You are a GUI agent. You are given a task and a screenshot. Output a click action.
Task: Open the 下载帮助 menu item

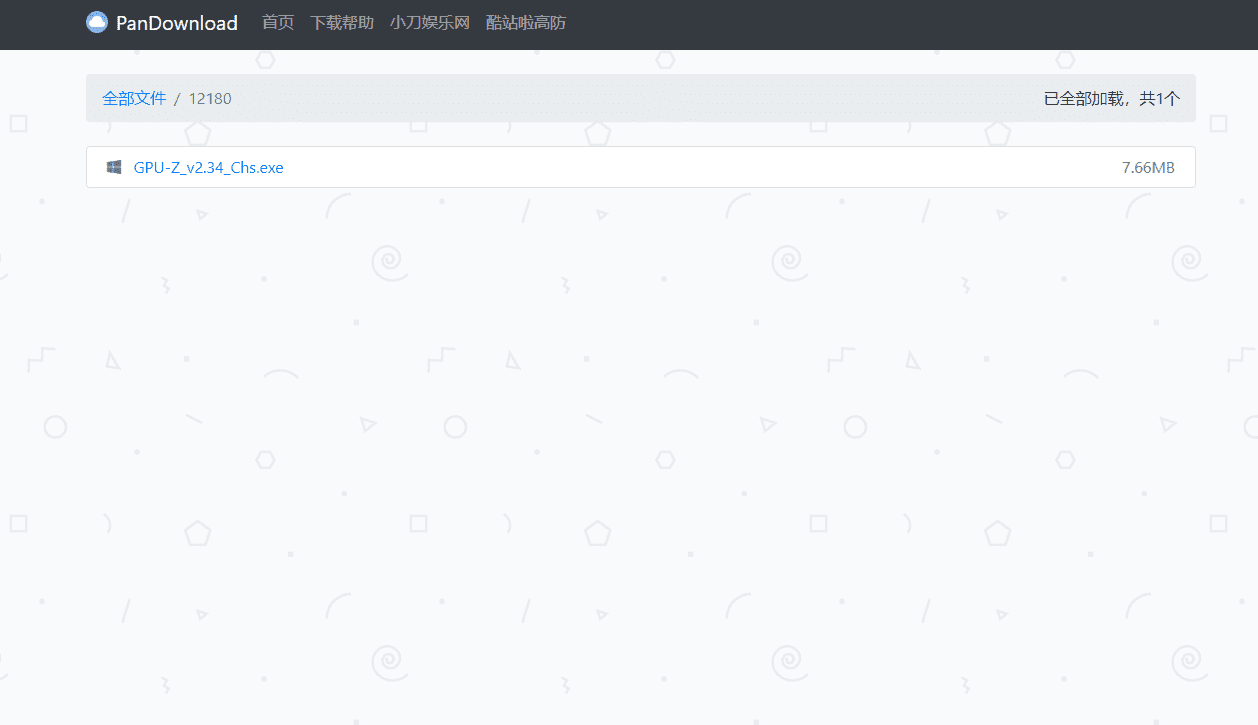(340, 22)
